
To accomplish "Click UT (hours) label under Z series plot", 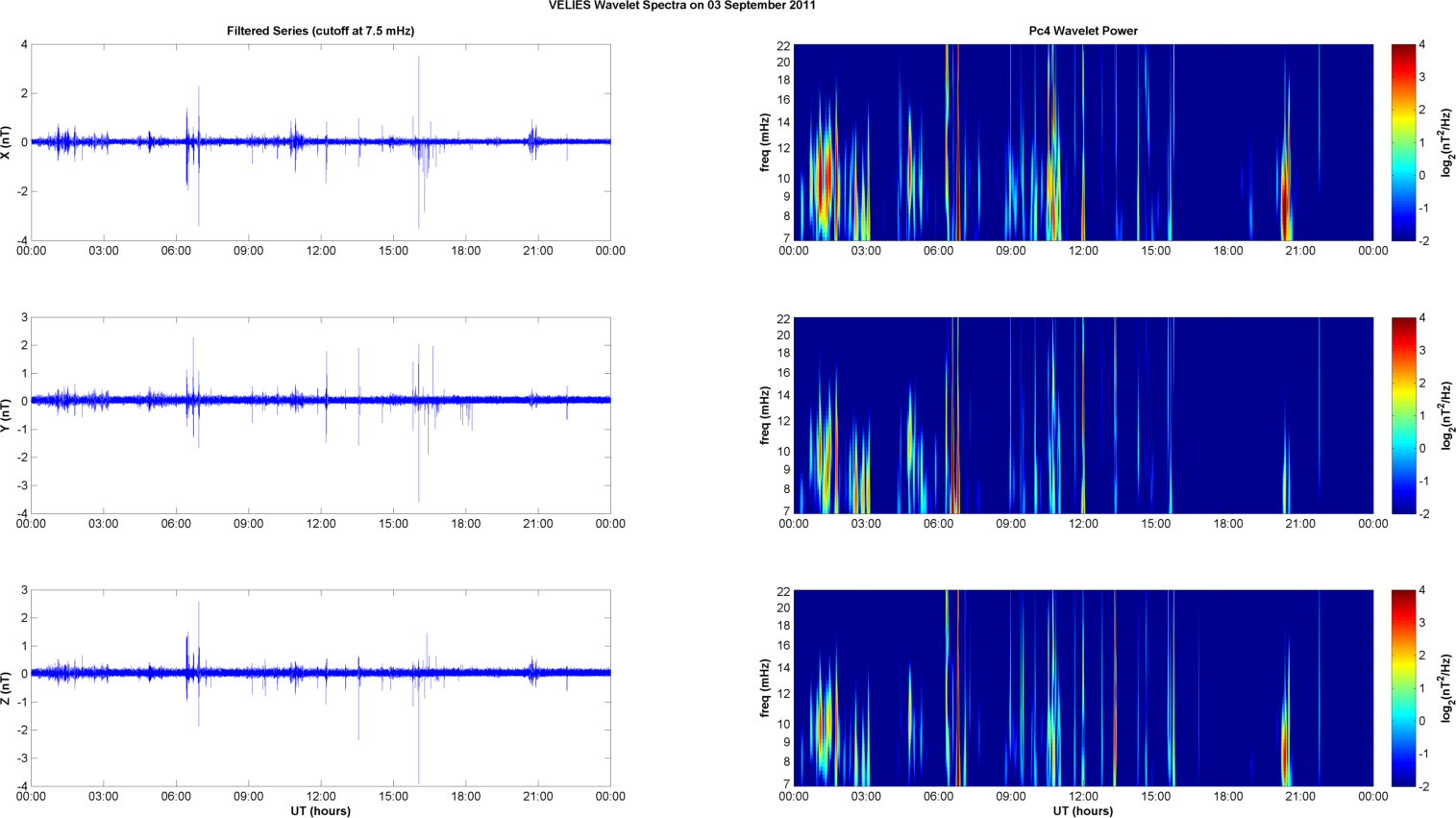I will [x=320, y=810].
